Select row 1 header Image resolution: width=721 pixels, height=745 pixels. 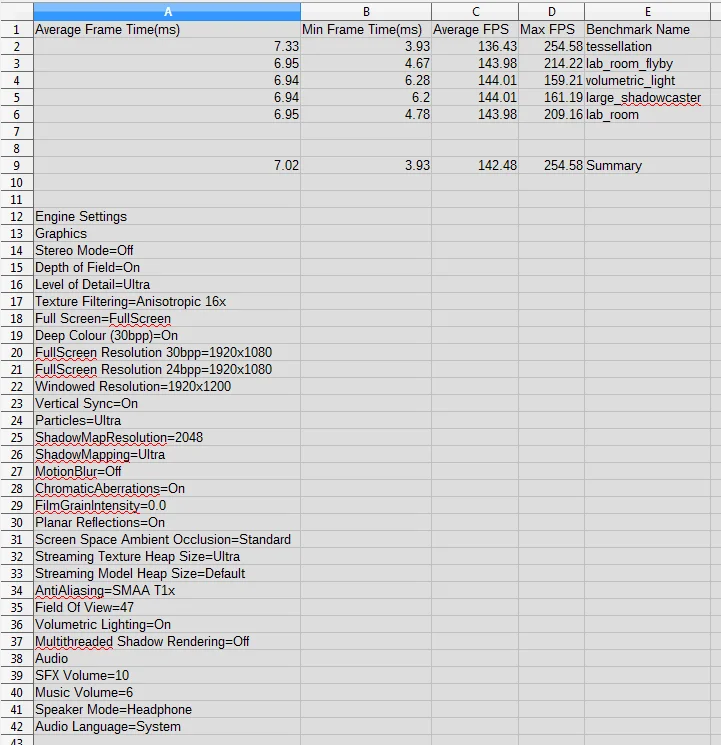click(x=17, y=29)
